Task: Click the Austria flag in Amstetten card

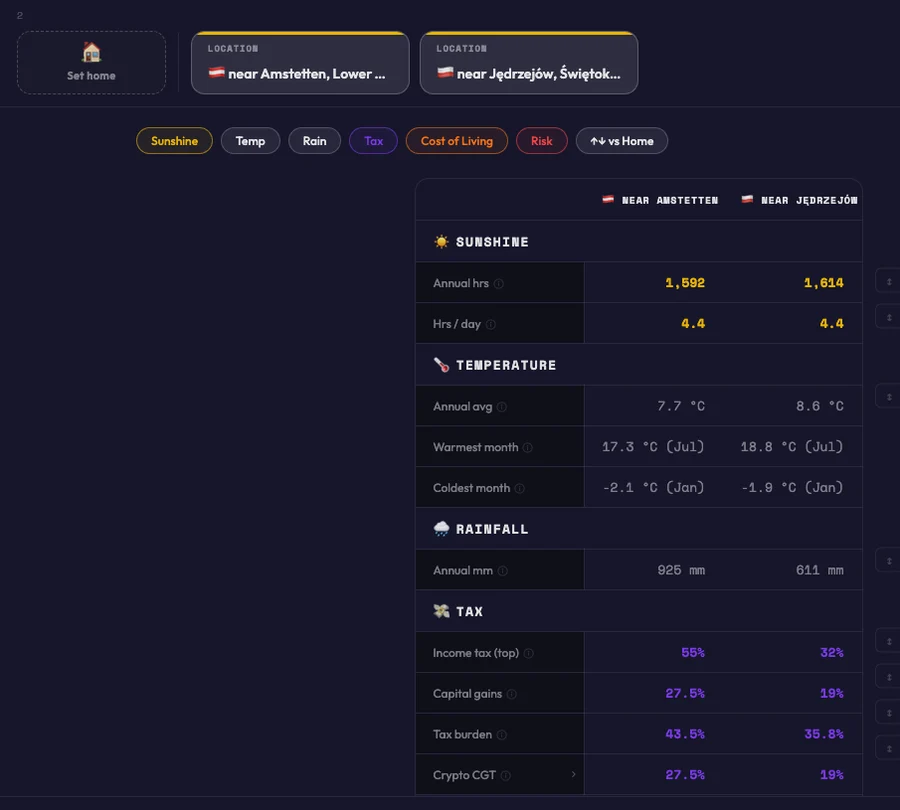Action: (x=216, y=72)
